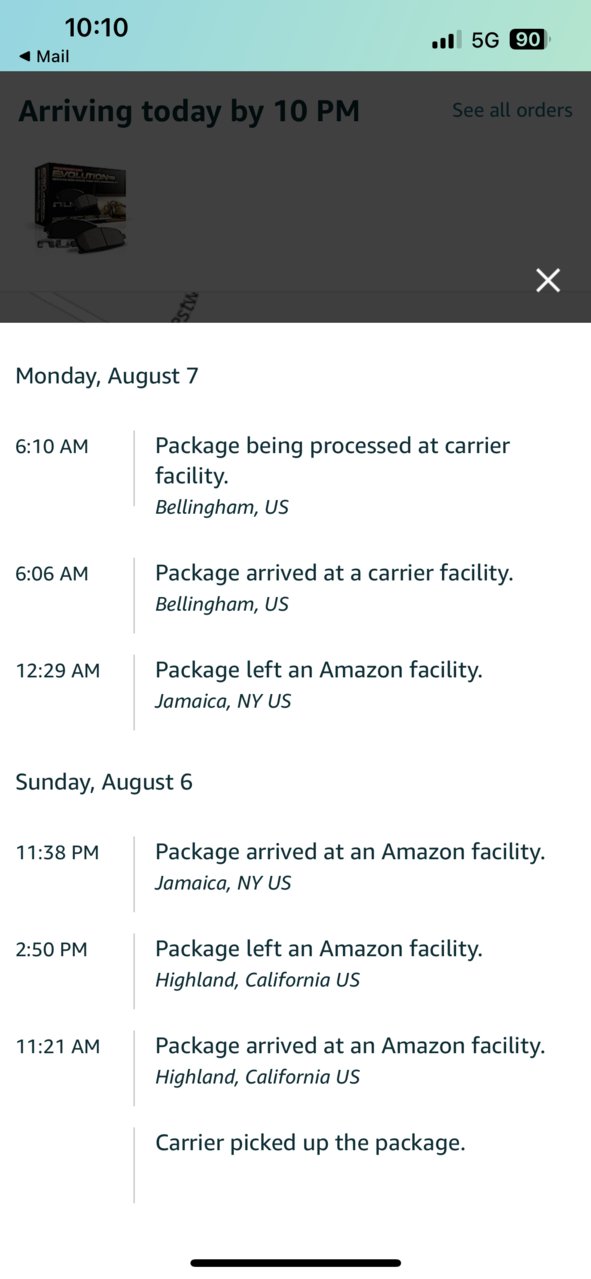Viewport: 591px width, 1279px height.
Task: Tap the battery indicator in status bar
Action: point(529,40)
